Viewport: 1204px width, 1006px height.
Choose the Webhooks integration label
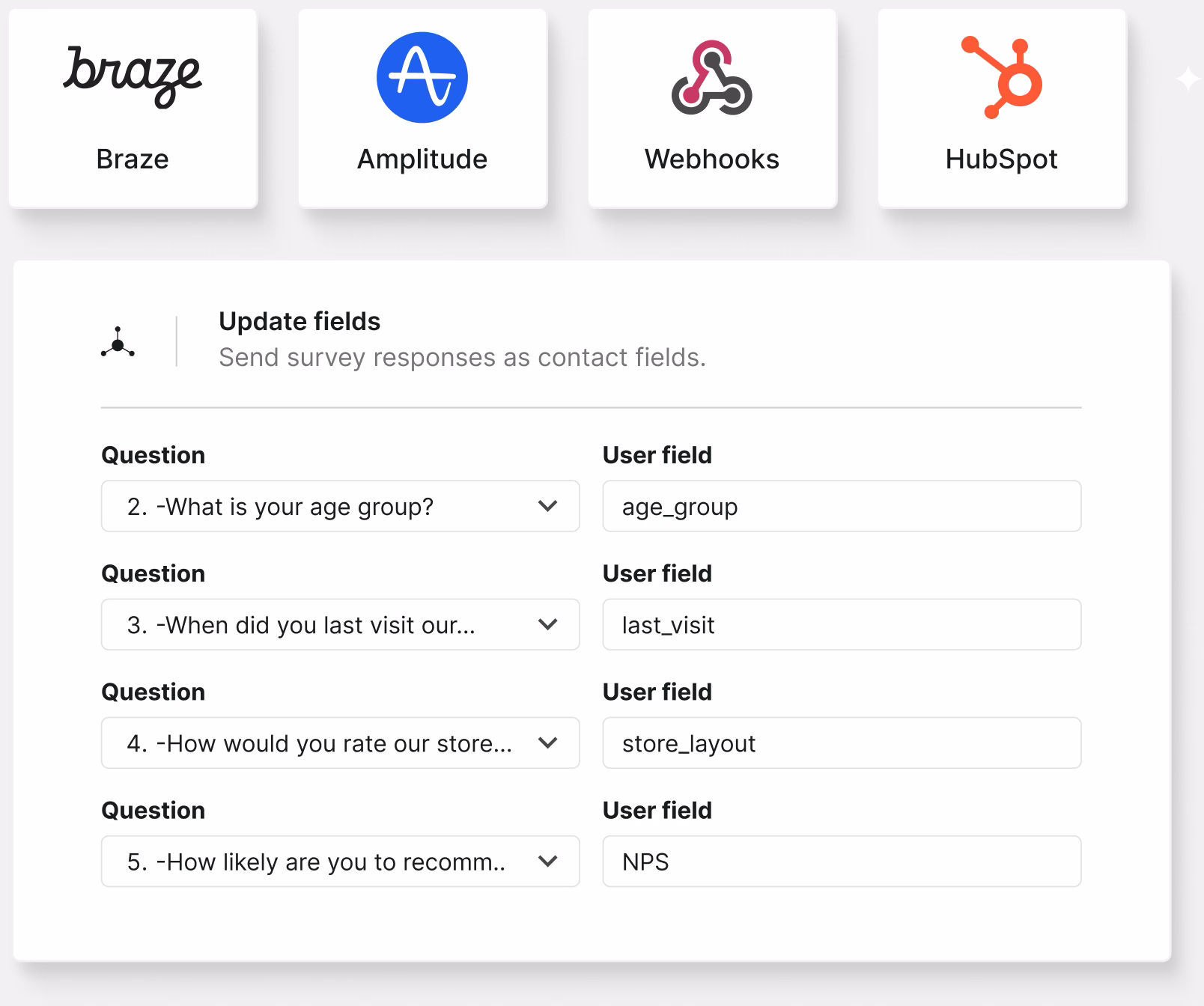pyautogui.click(x=712, y=159)
